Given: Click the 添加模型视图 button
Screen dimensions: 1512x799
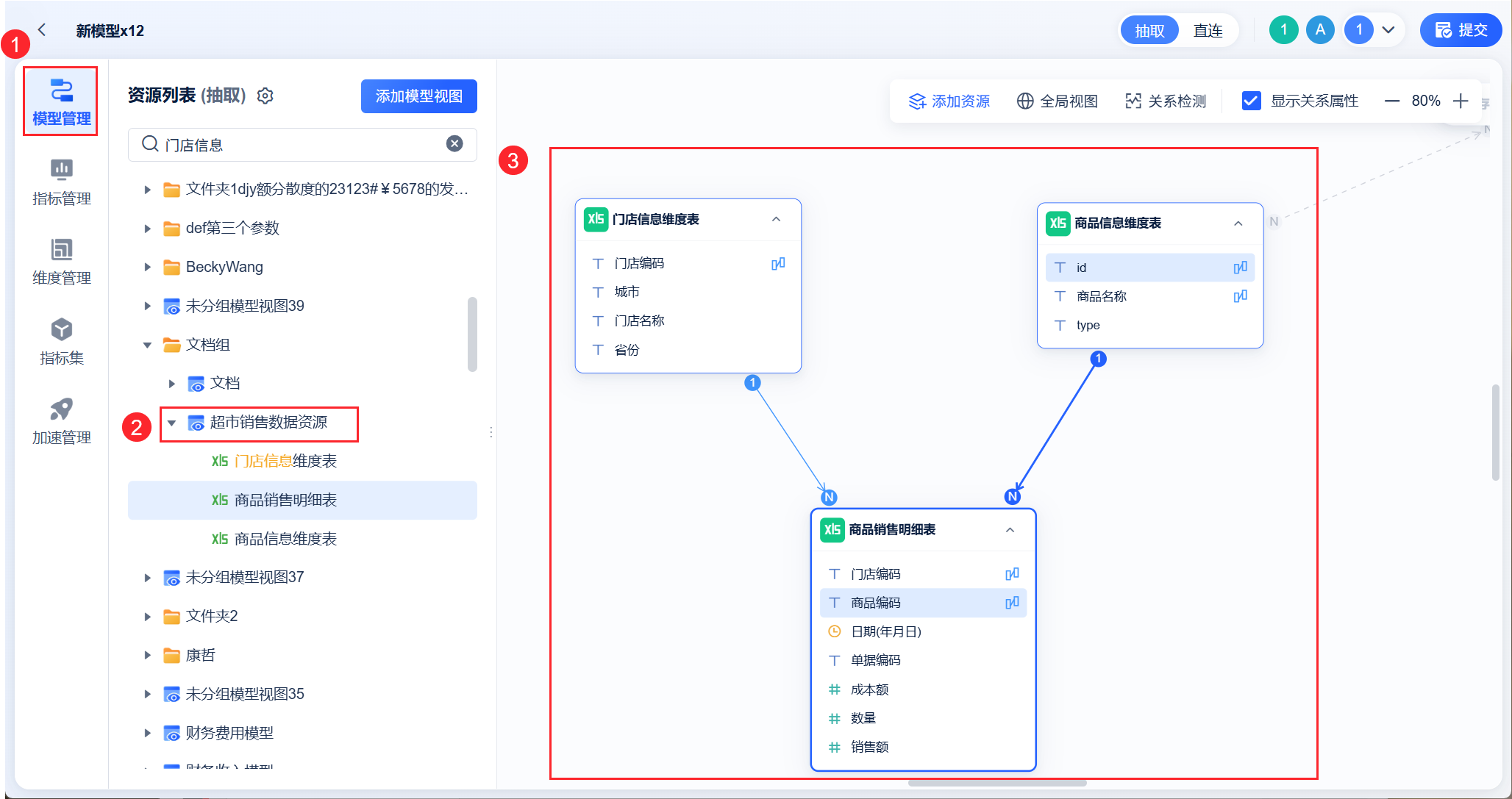Looking at the screenshot, I should click(x=418, y=96).
